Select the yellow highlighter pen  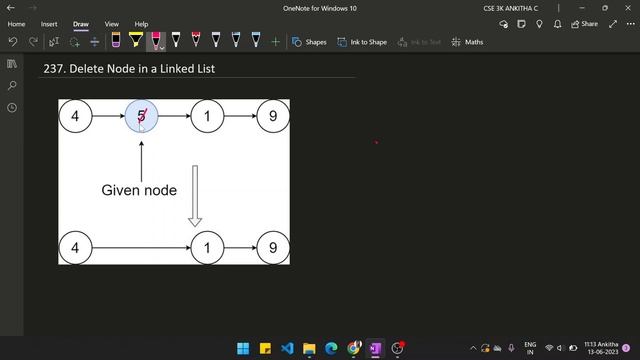(136, 40)
